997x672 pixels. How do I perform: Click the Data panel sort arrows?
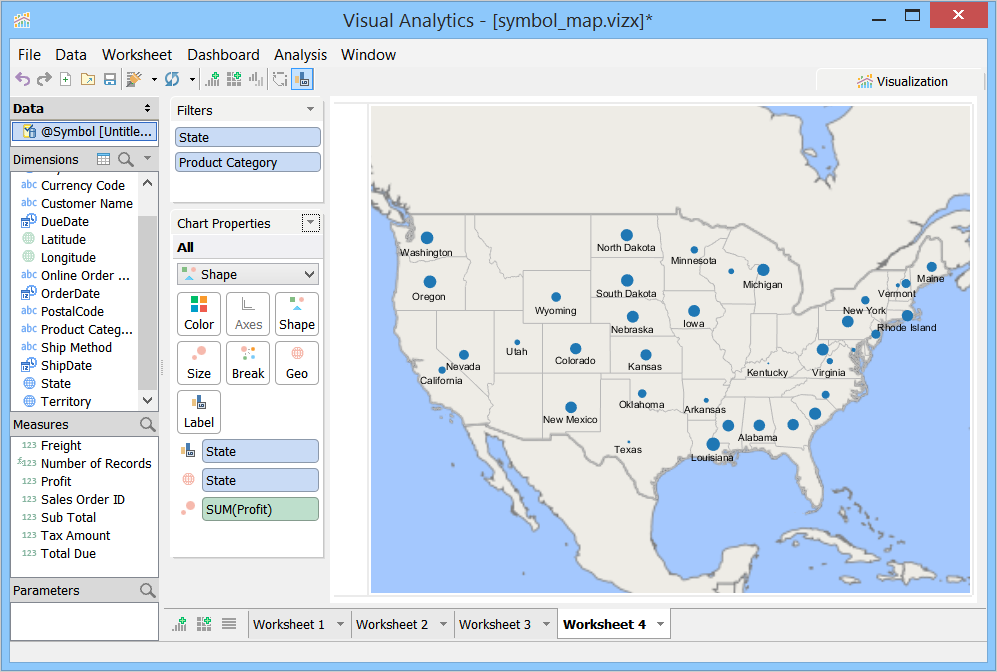tap(148, 108)
